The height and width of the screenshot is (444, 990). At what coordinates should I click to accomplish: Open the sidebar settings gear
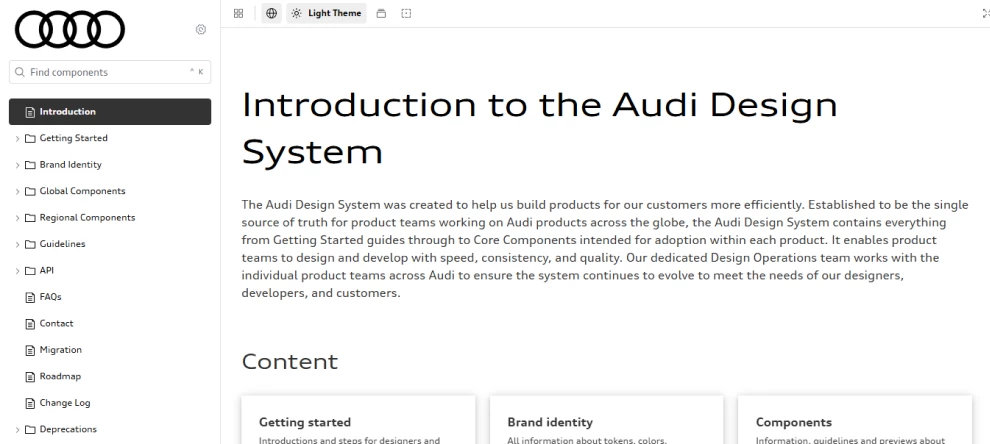click(x=201, y=29)
